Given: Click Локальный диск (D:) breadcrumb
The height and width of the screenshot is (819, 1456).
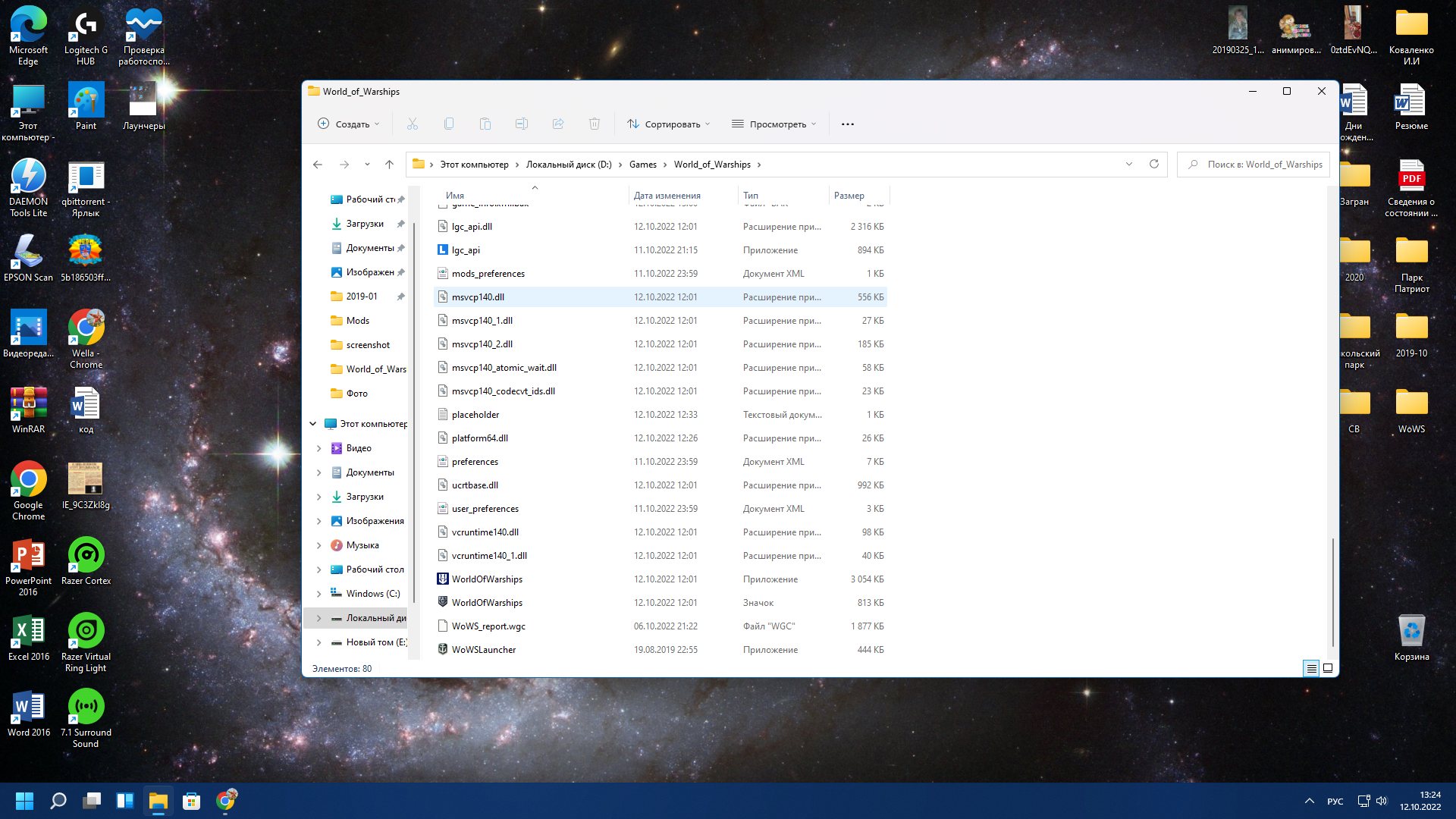Looking at the screenshot, I should 569,165.
